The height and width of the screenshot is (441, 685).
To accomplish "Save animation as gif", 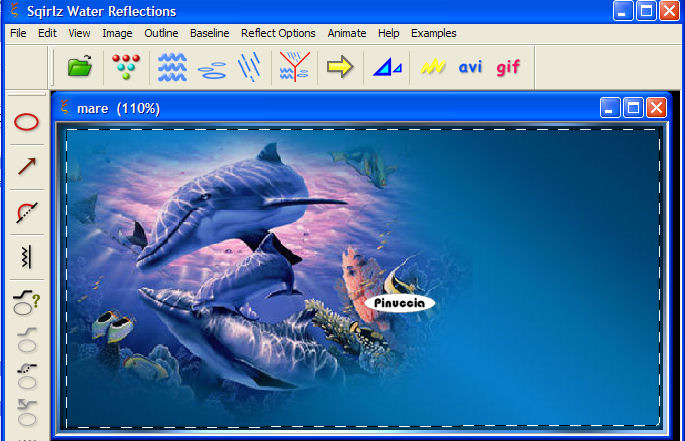I will point(508,68).
